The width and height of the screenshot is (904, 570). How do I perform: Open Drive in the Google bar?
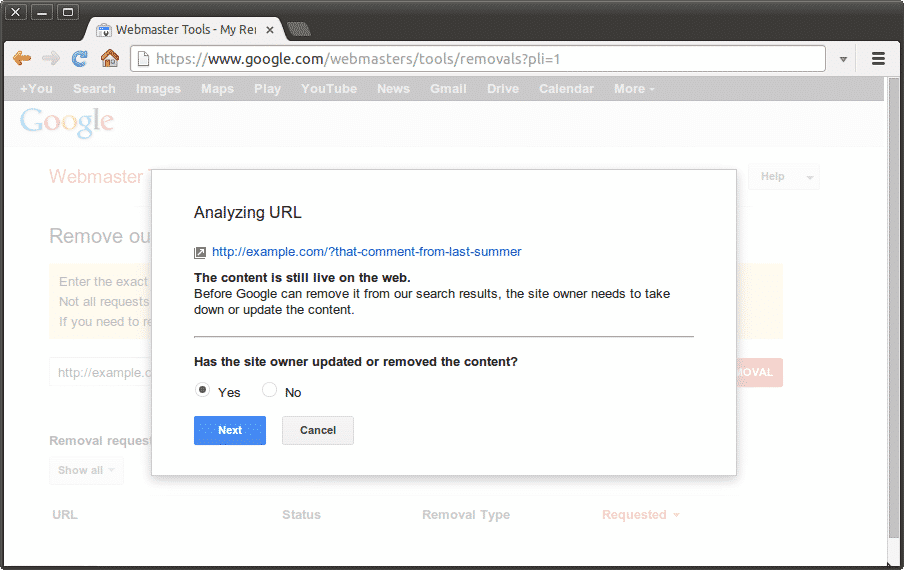503,89
